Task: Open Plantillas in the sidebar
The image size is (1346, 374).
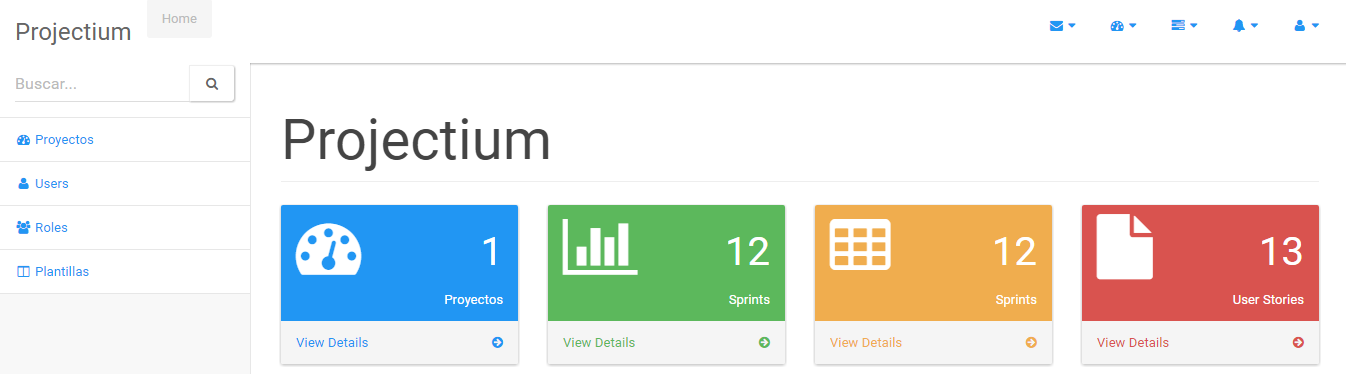Action: pyautogui.click(x=125, y=272)
